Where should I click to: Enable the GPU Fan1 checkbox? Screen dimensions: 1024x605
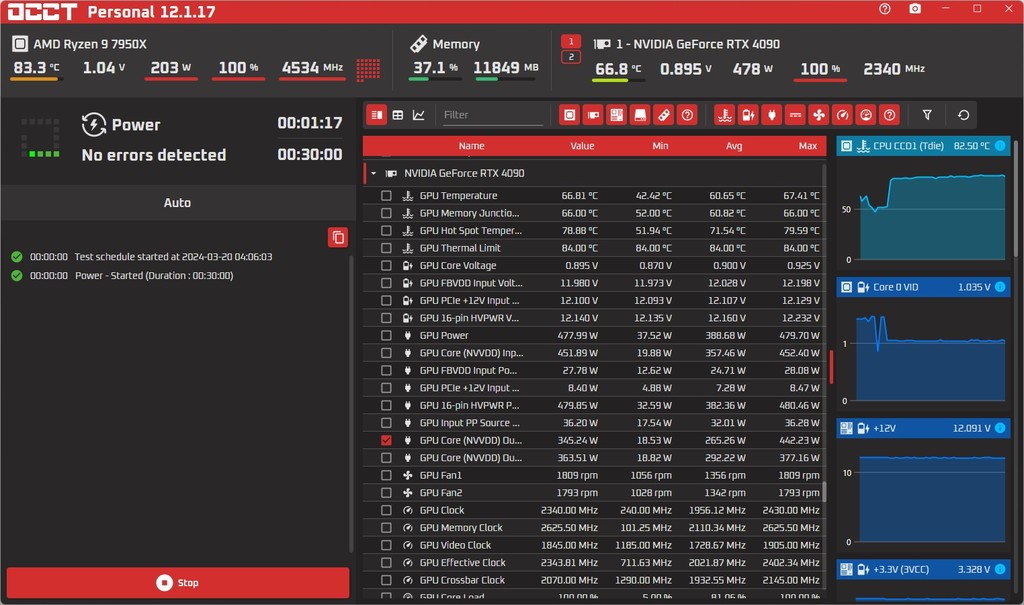[386, 475]
